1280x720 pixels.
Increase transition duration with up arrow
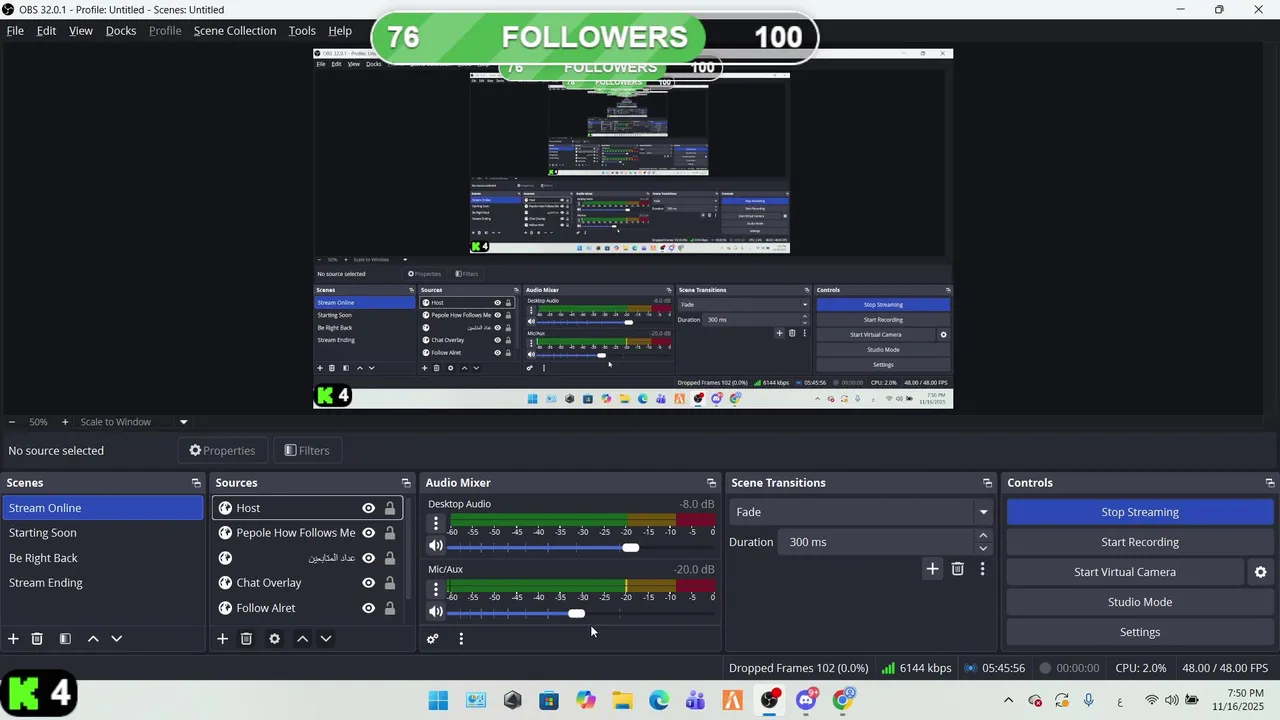982,536
